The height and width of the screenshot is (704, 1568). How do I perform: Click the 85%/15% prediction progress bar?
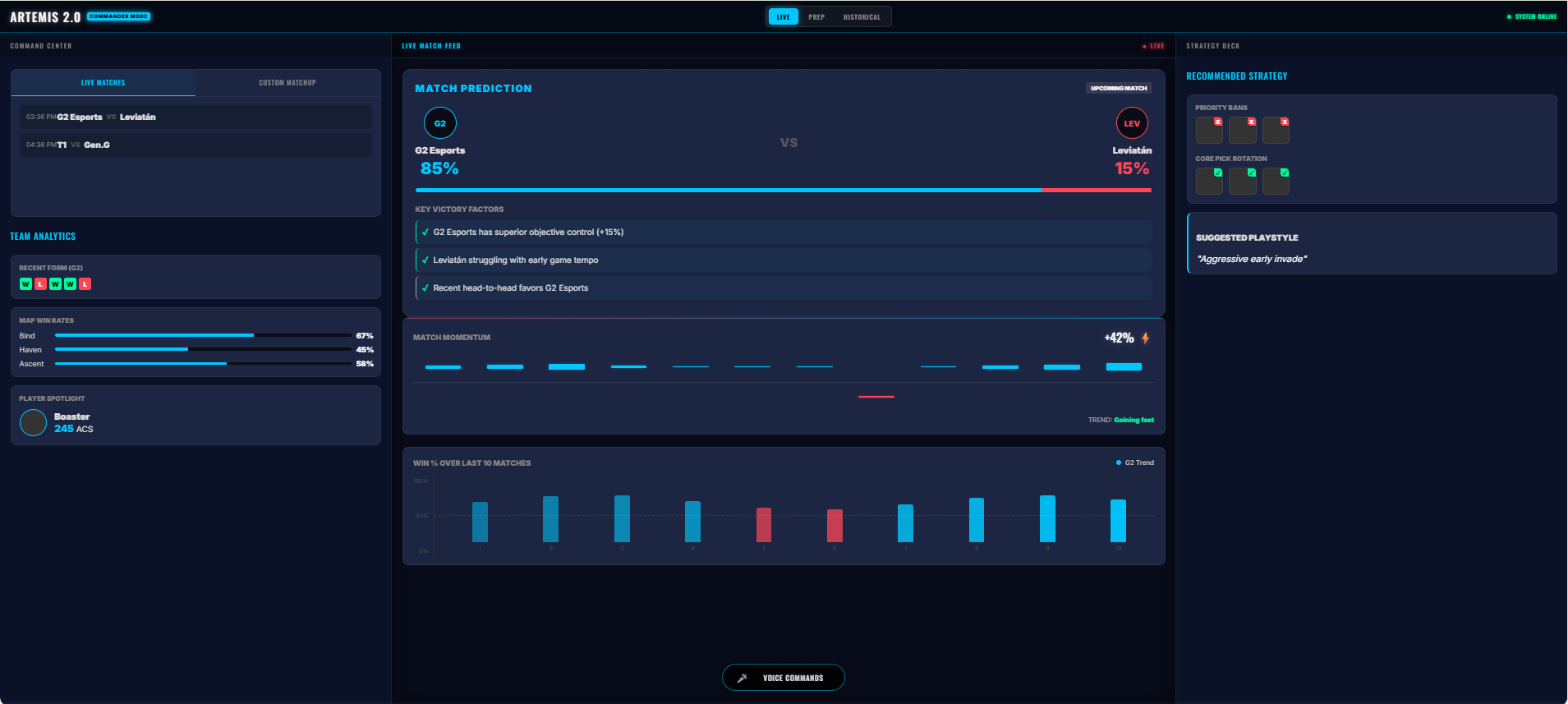(784, 190)
